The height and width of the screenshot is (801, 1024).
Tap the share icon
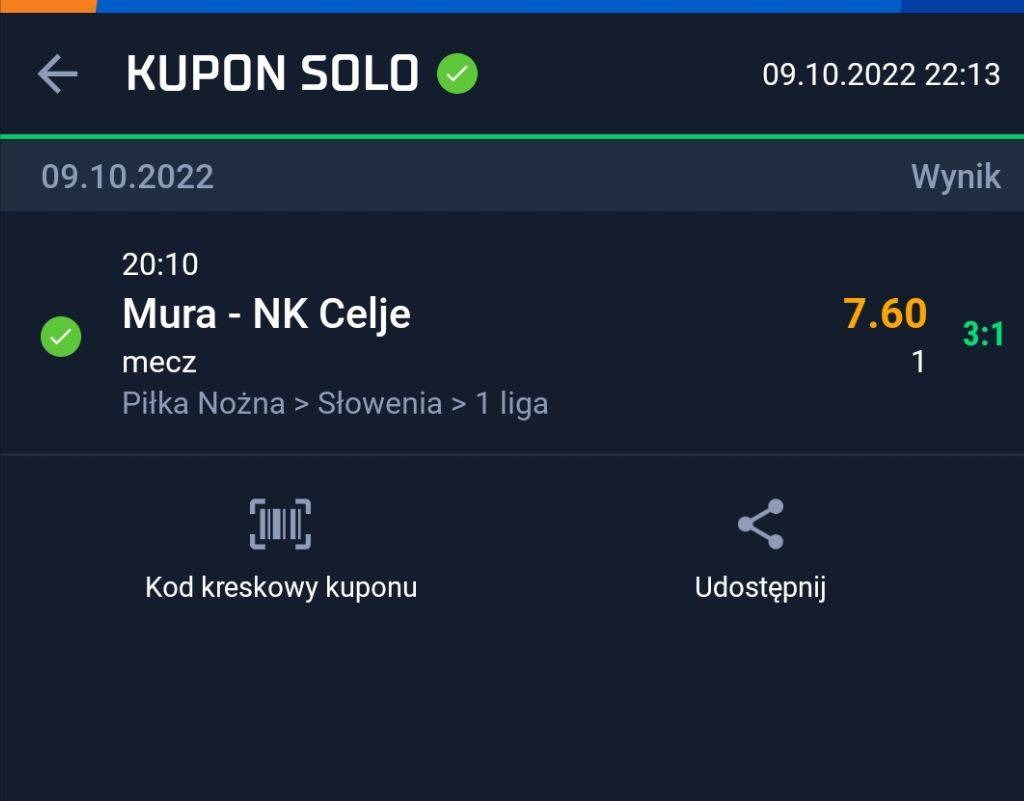760,524
